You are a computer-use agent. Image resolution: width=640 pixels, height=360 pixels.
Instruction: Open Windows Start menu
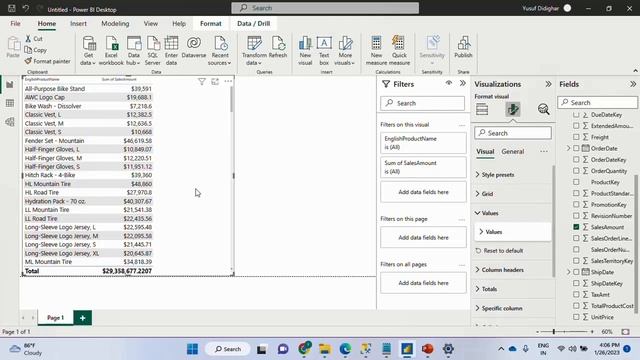click(x=192, y=349)
